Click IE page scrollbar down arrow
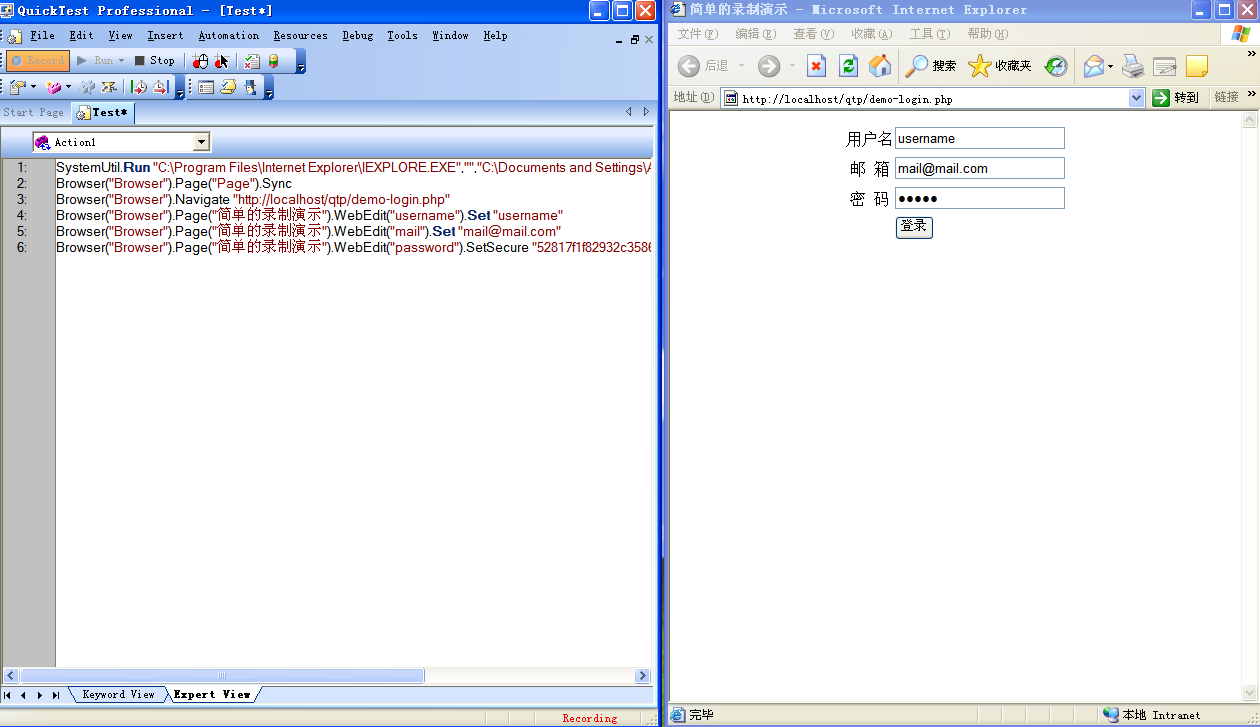The image size is (1260, 727). point(1249,693)
